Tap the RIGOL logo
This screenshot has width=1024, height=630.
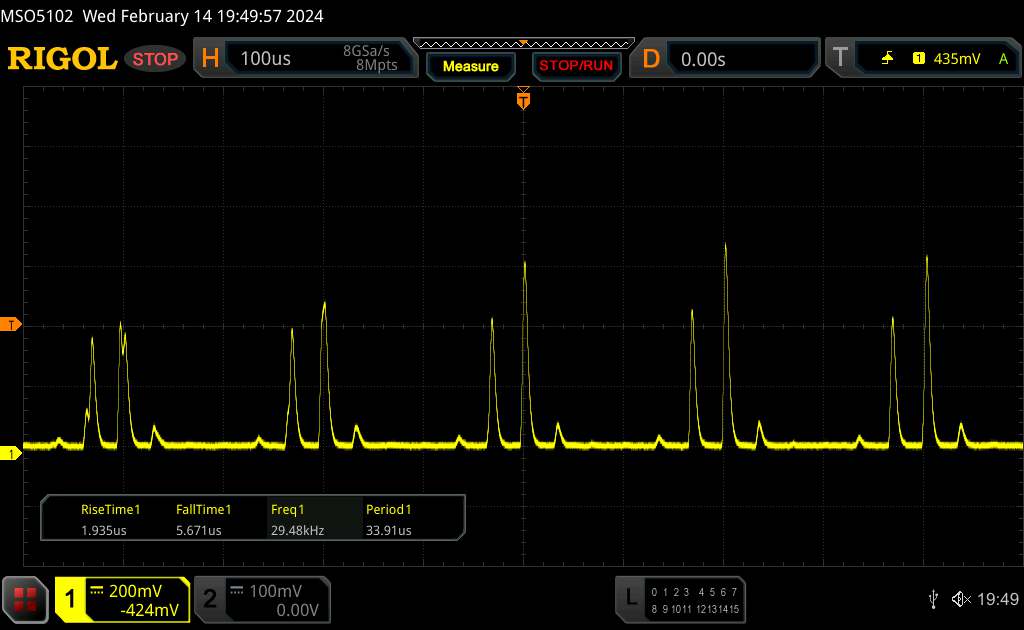[62, 59]
